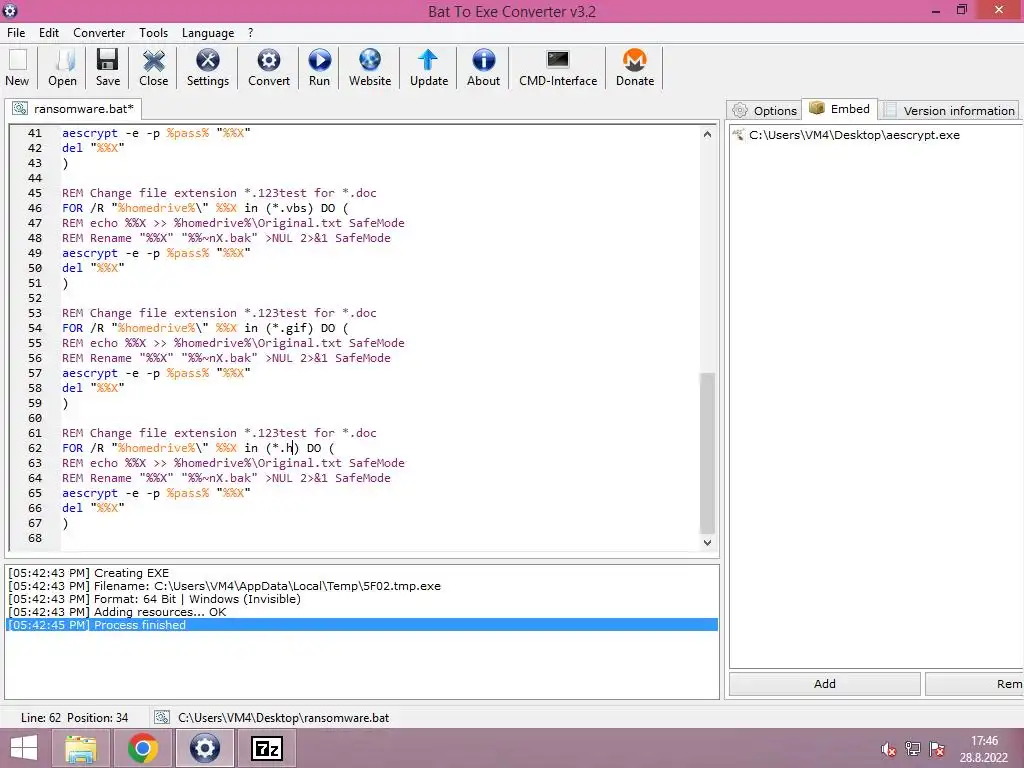Screen dimensions: 1024x768
Task: Click the aescrypt.exe file icon in Embed list
Action: click(x=739, y=135)
